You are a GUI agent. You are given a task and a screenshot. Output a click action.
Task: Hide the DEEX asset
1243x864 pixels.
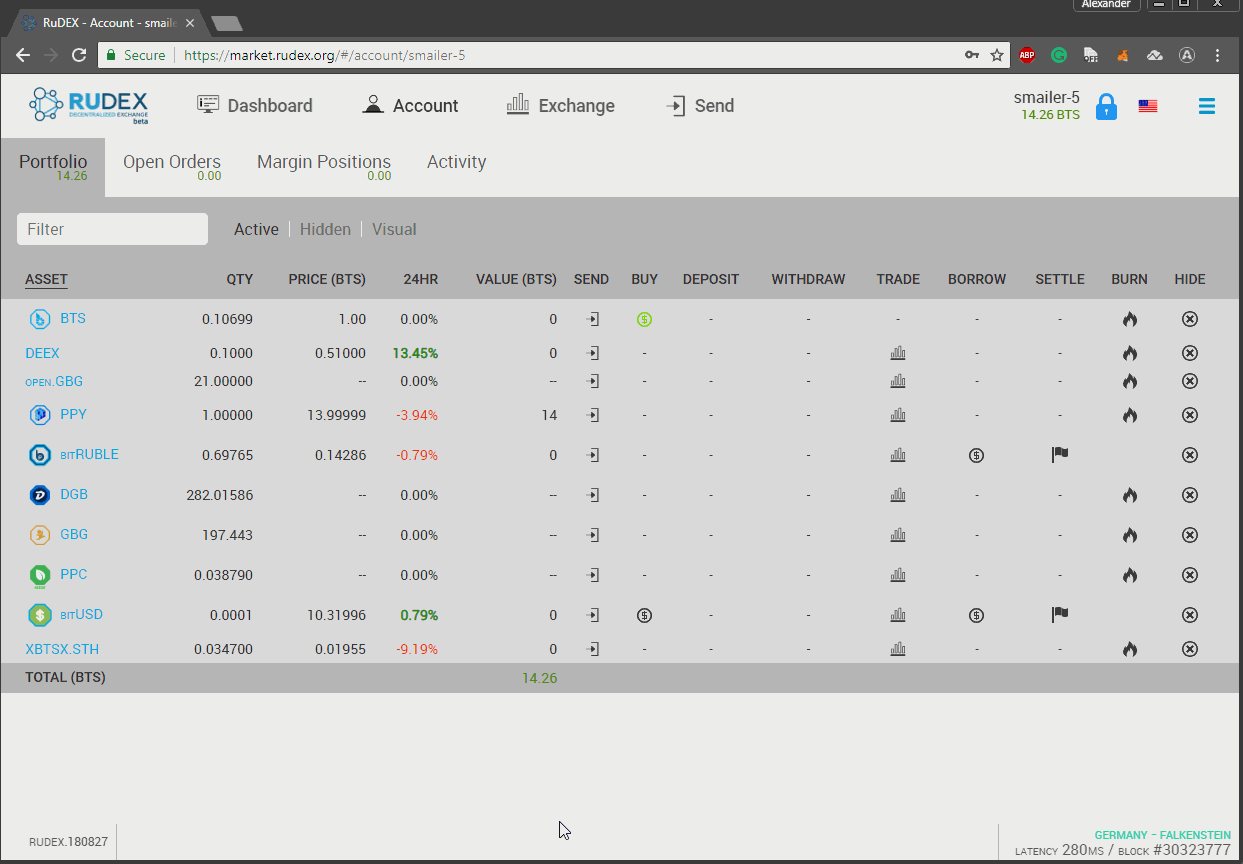pyautogui.click(x=1190, y=353)
